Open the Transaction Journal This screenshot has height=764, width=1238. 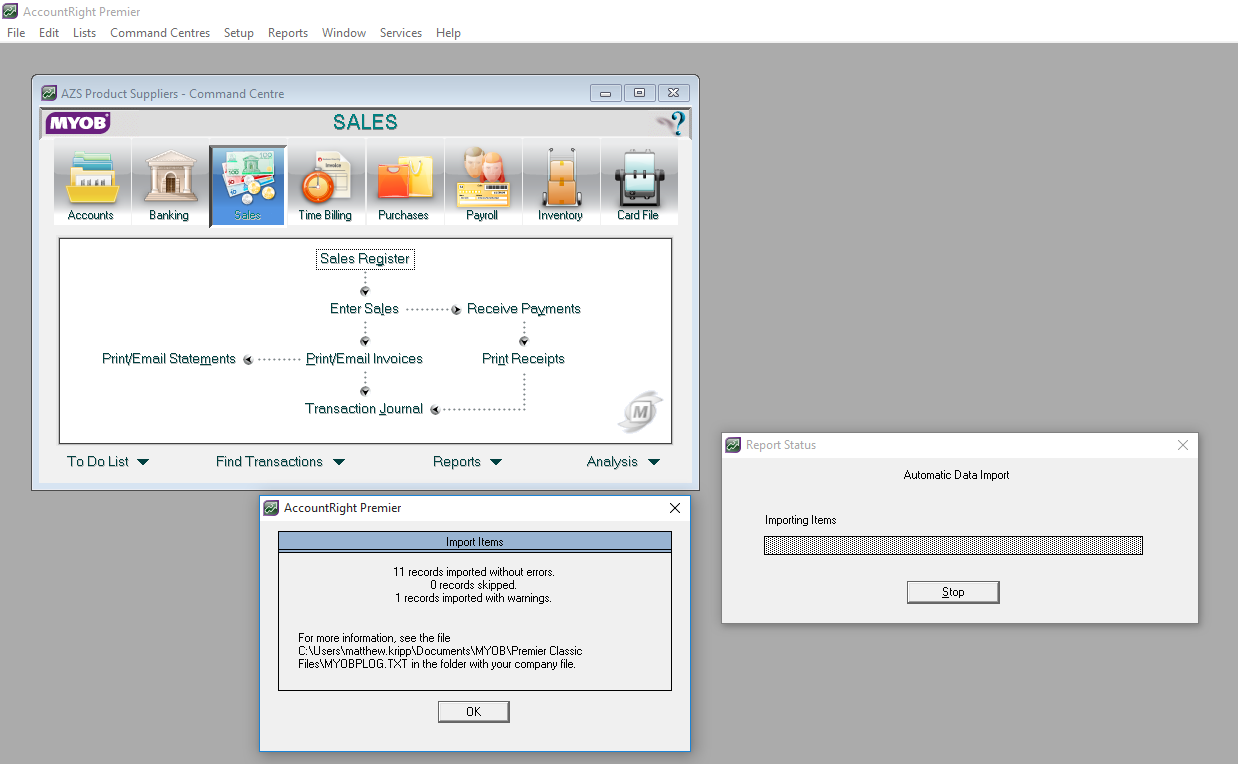[x=364, y=409]
